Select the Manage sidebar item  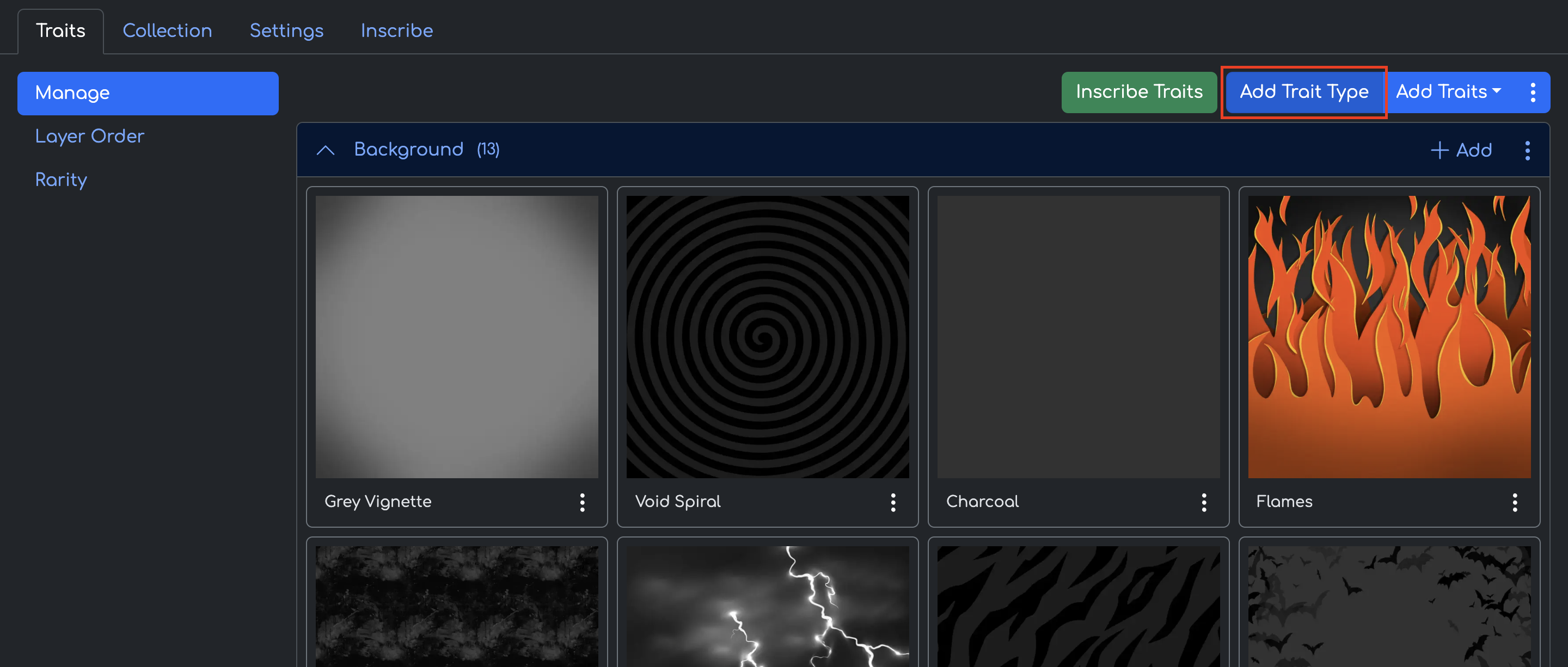pyautogui.click(x=148, y=93)
